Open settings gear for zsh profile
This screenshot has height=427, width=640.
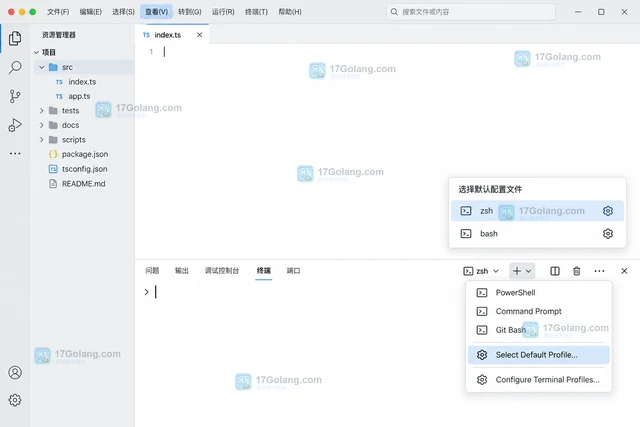(608, 211)
